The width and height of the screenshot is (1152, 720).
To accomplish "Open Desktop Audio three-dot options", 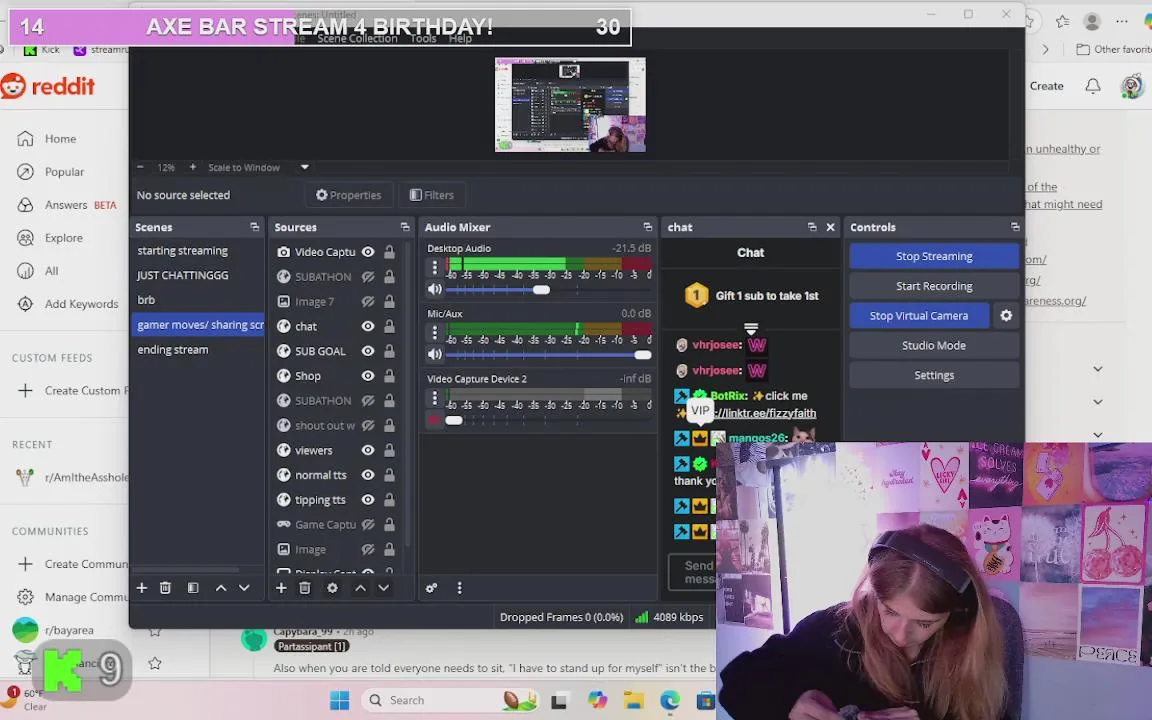I will pos(434,266).
